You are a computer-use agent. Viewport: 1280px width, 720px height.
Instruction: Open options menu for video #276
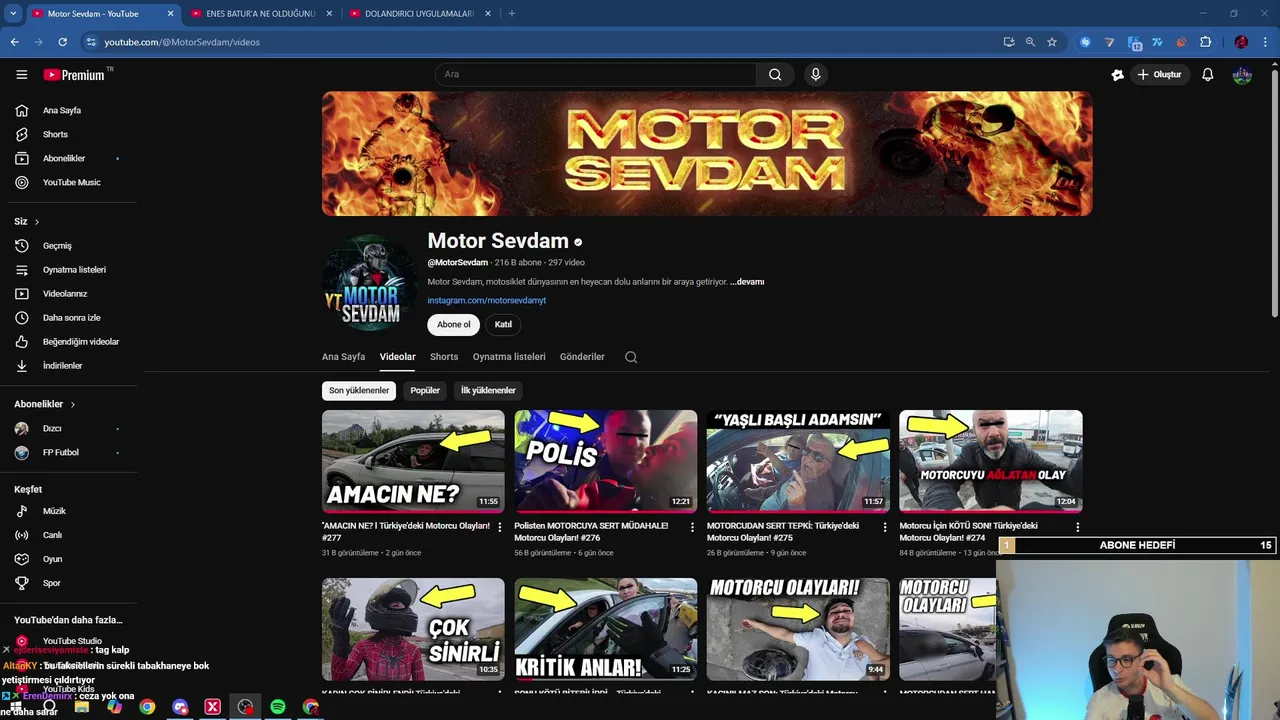pyautogui.click(x=692, y=527)
